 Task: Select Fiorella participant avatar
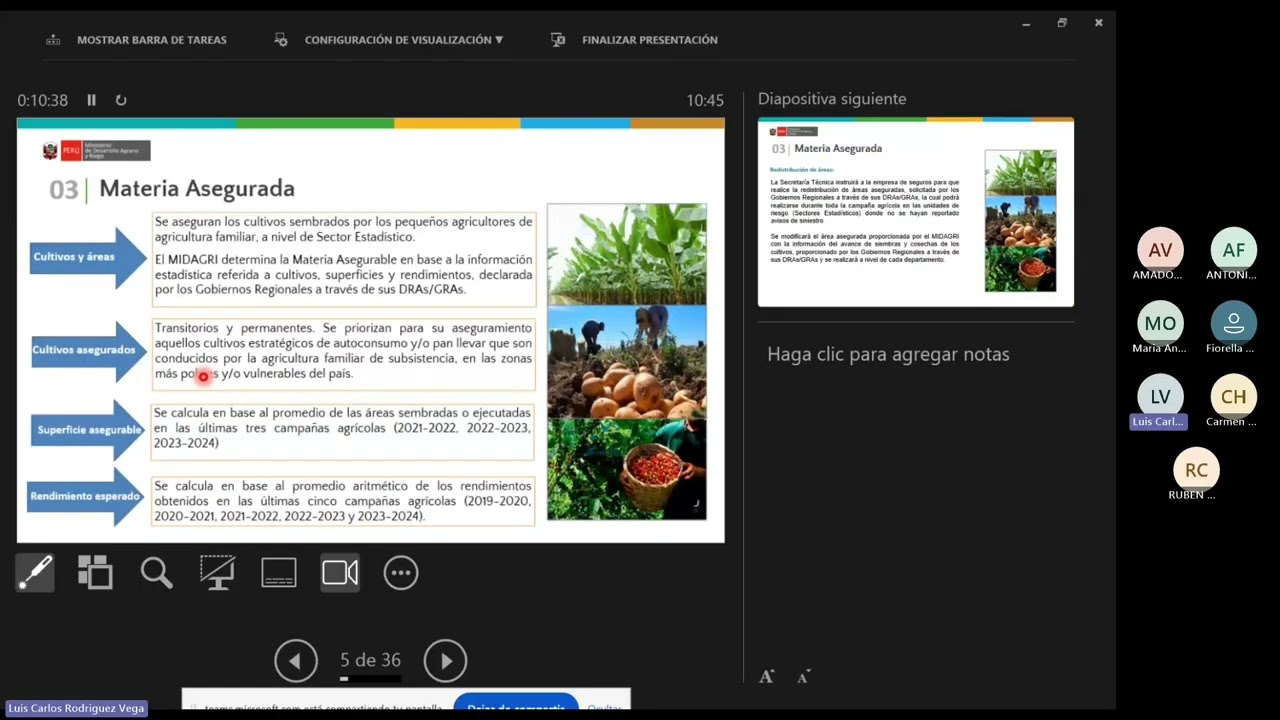1233,323
